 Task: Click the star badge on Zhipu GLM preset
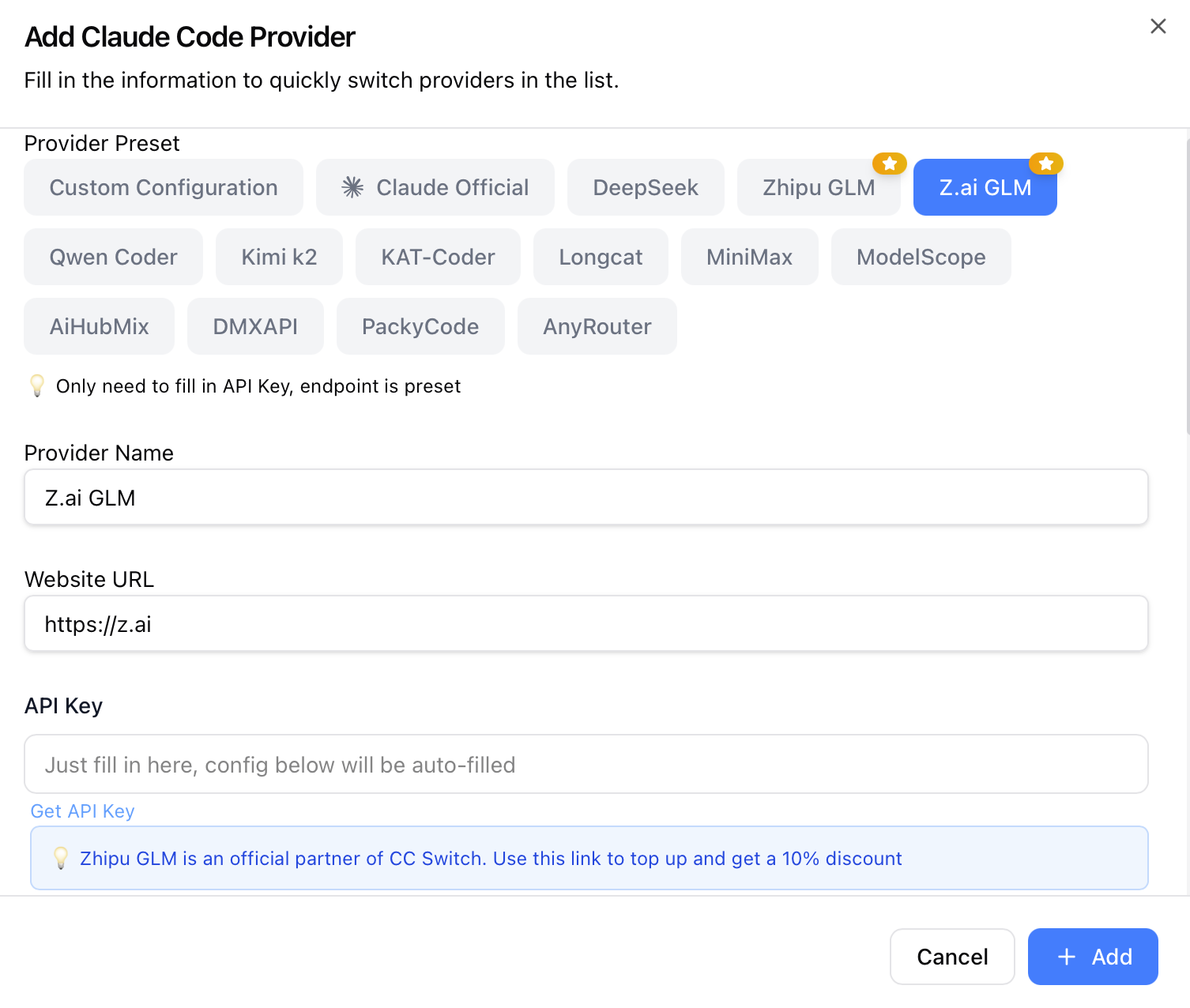[x=890, y=164]
